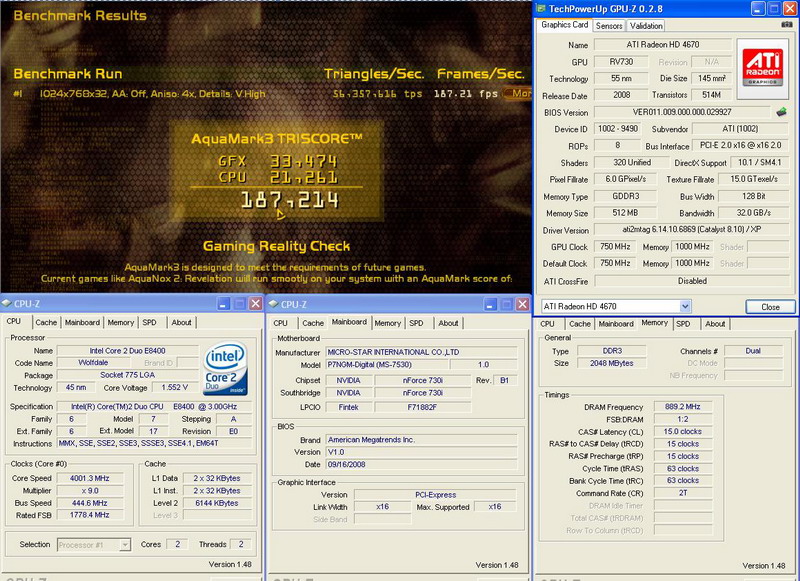800x581 pixels.
Task: Go to the CPU tab in the Timings CPU-Z window
Action: coord(547,323)
